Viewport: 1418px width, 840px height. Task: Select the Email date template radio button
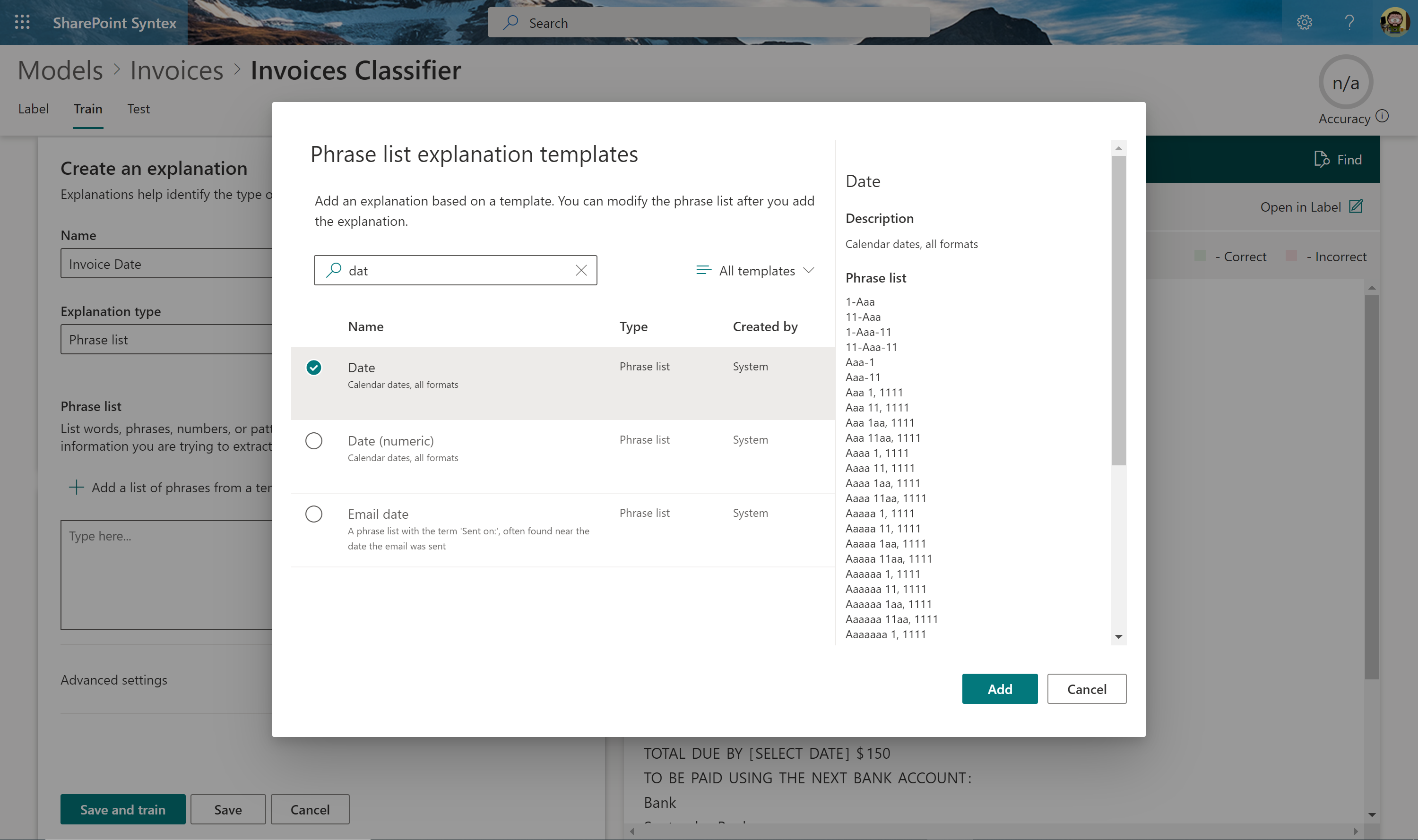314,514
